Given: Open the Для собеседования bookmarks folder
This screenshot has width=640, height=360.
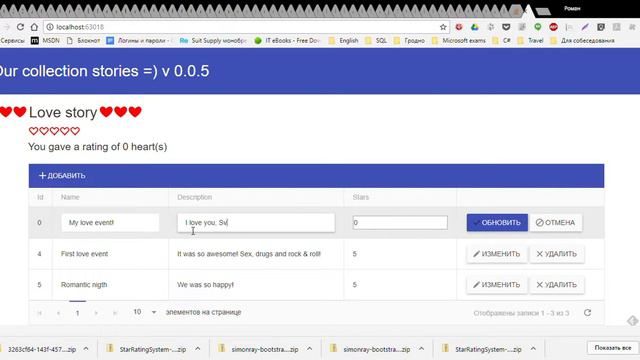Looking at the screenshot, I should pyautogui.click(x=582, y=40).
